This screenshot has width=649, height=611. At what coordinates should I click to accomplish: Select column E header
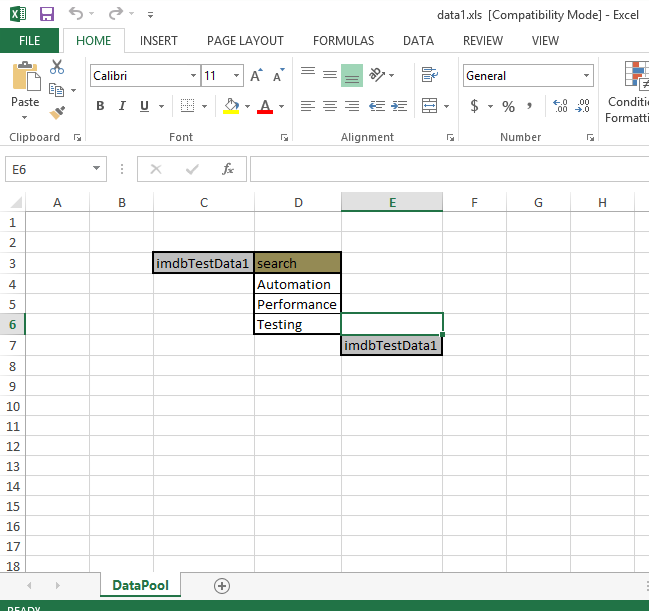click(x=392, y=202)
